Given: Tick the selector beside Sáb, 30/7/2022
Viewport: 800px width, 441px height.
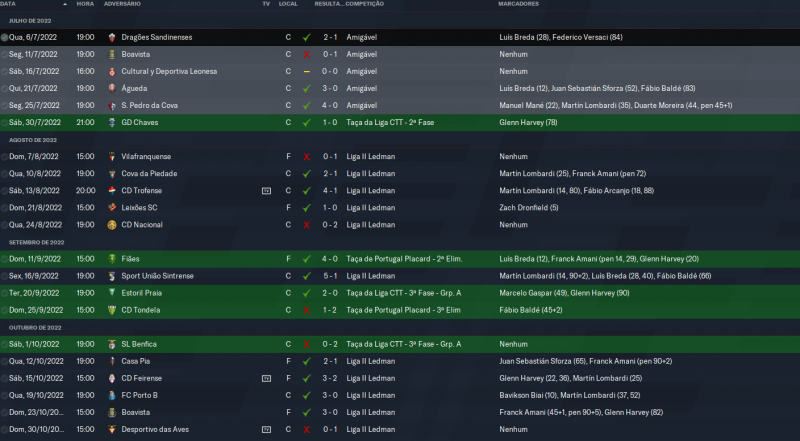Looking at the screenshot, I should click(4, 122).
